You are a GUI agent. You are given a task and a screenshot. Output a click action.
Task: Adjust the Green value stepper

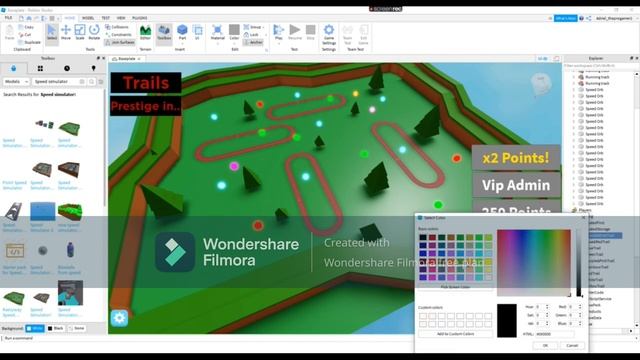tap(580, 315)
